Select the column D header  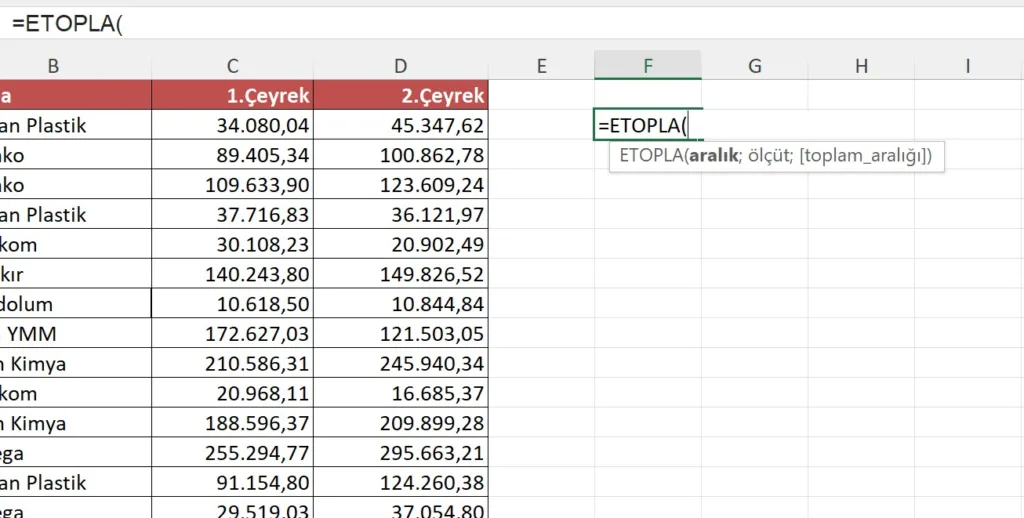pos(400,66)
